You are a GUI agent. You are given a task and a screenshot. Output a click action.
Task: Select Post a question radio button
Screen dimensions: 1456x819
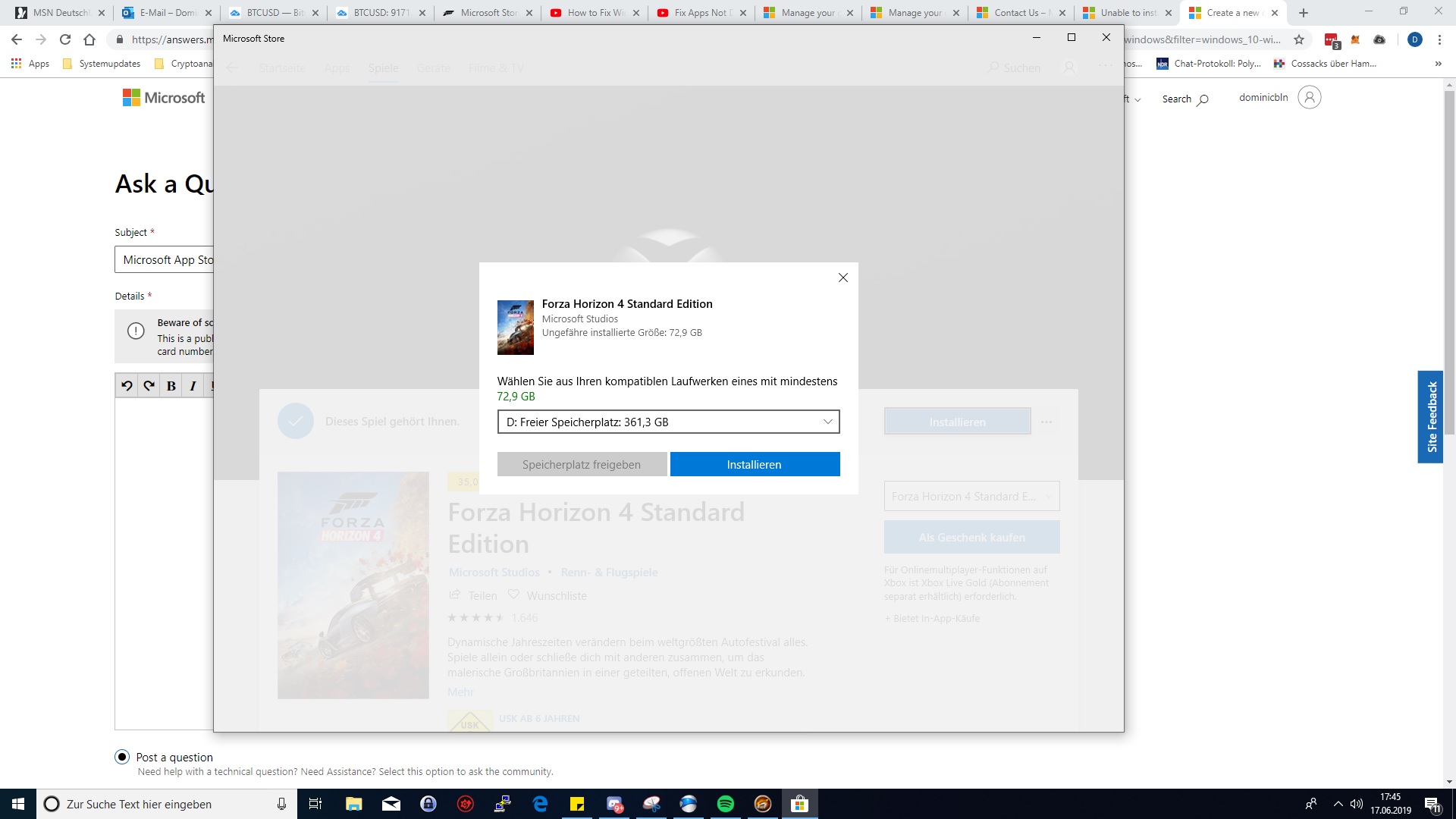click(x=122, y=757)
